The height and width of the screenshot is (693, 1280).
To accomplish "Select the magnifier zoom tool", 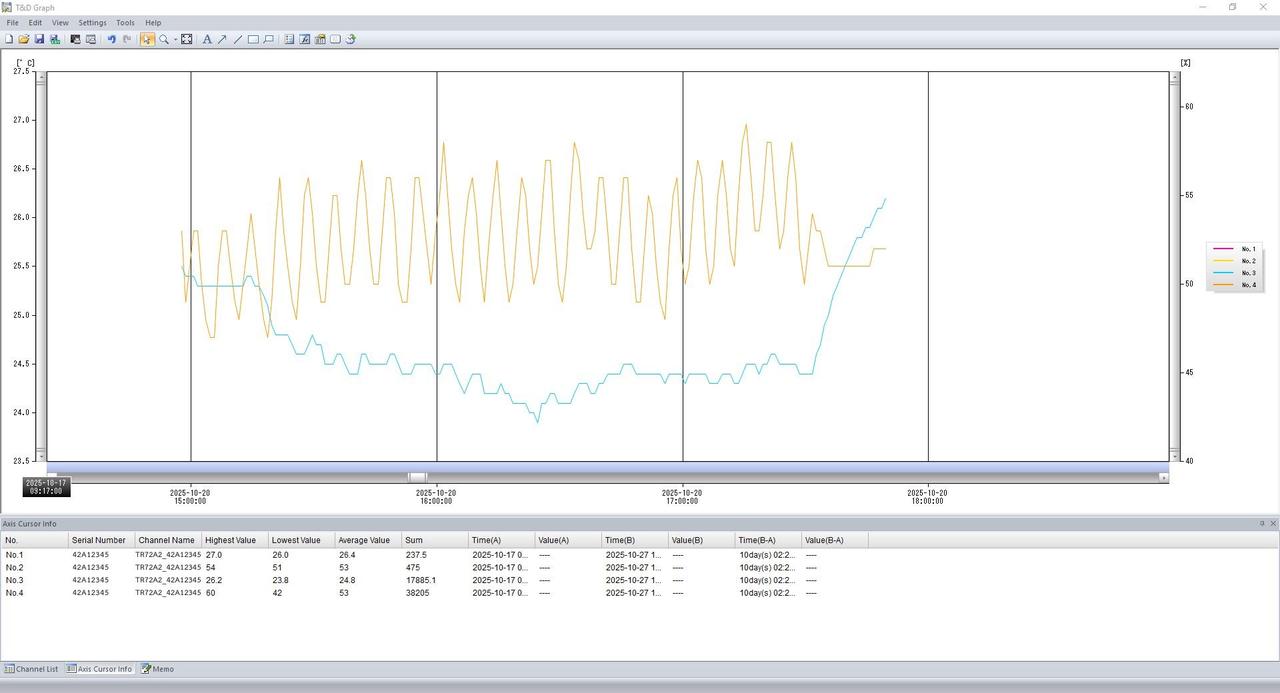I will click(x=164, y=40).
